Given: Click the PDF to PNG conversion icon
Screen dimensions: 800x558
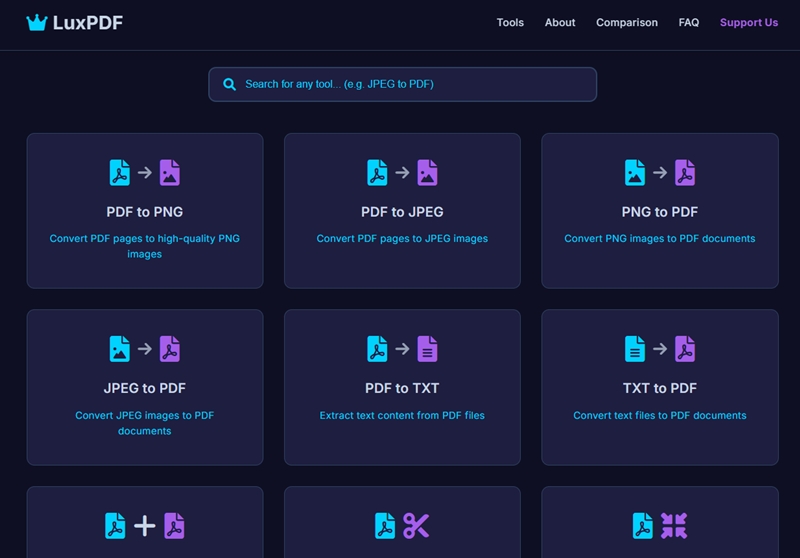Looking at the screenshot, I should click(145, 172).
